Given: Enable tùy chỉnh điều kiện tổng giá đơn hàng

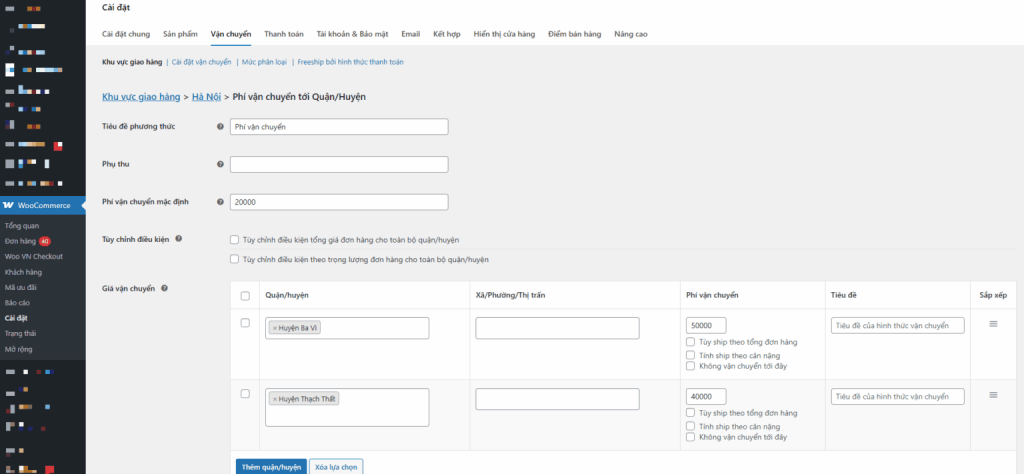Looking at the screenshot, I should [234, 240].
